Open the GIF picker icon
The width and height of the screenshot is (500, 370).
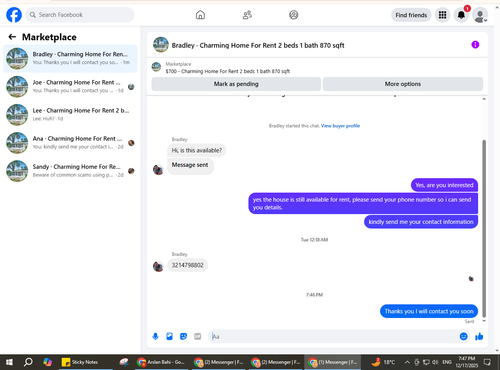pyautogui.click(x=198, y=336)
